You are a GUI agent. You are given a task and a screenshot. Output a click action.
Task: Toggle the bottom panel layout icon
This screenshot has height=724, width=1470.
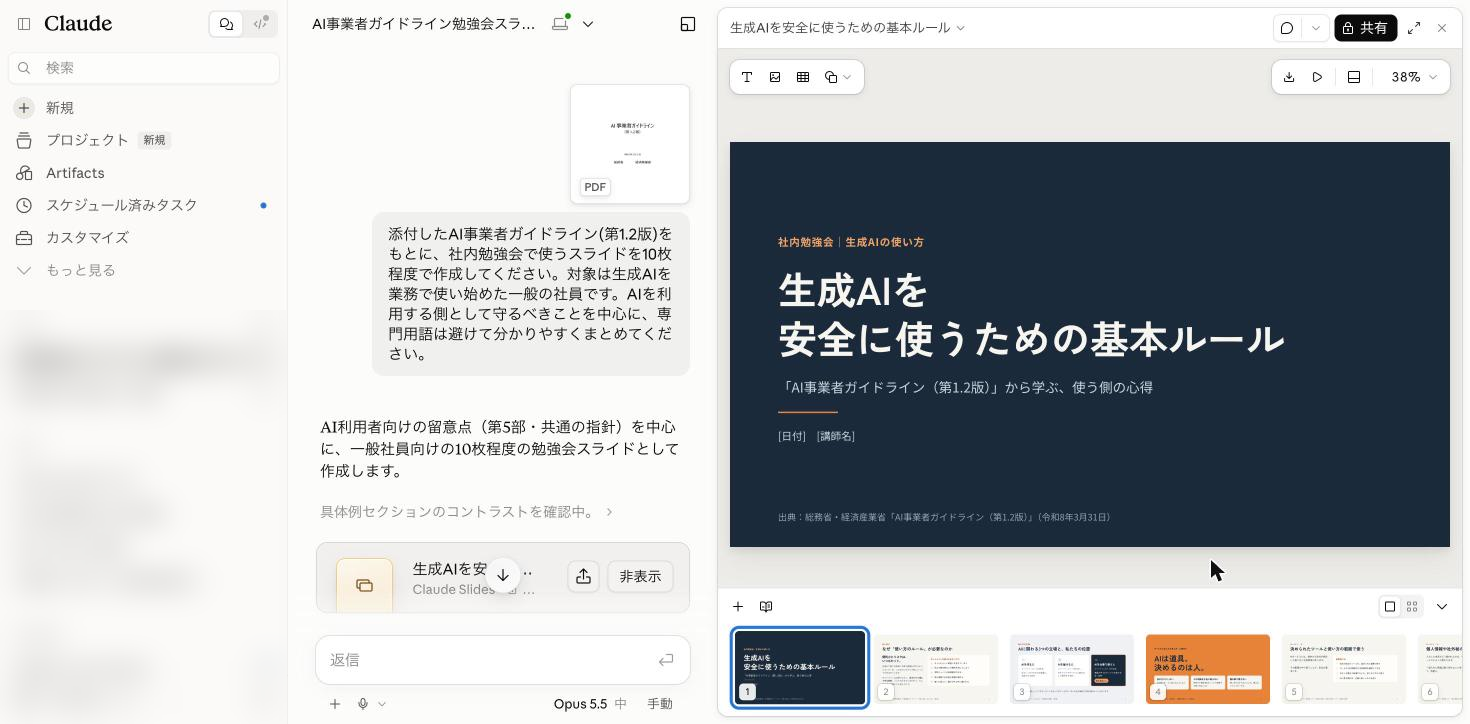(x=1354, y=77)
